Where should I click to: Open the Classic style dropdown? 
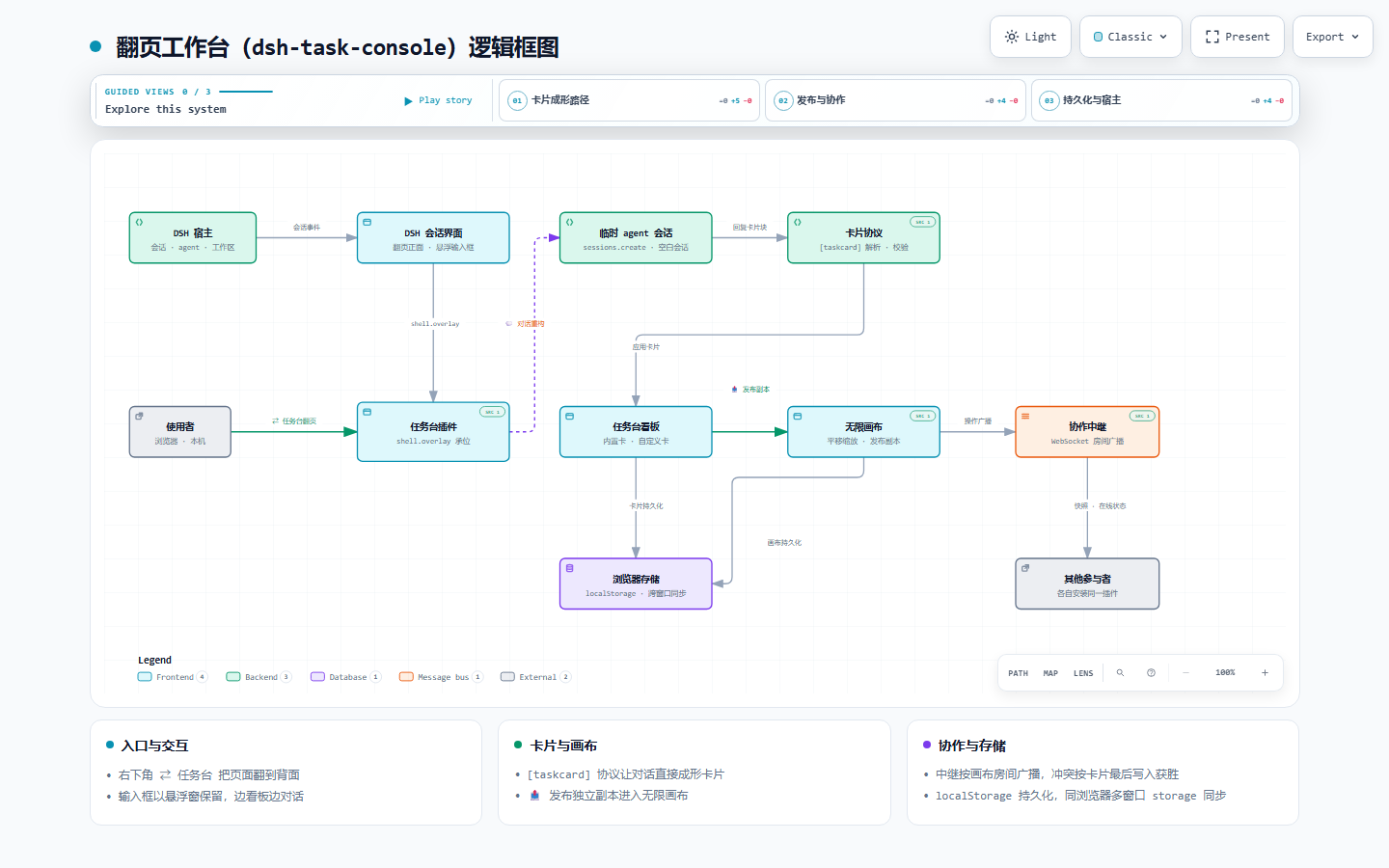tap(1130, 37)
